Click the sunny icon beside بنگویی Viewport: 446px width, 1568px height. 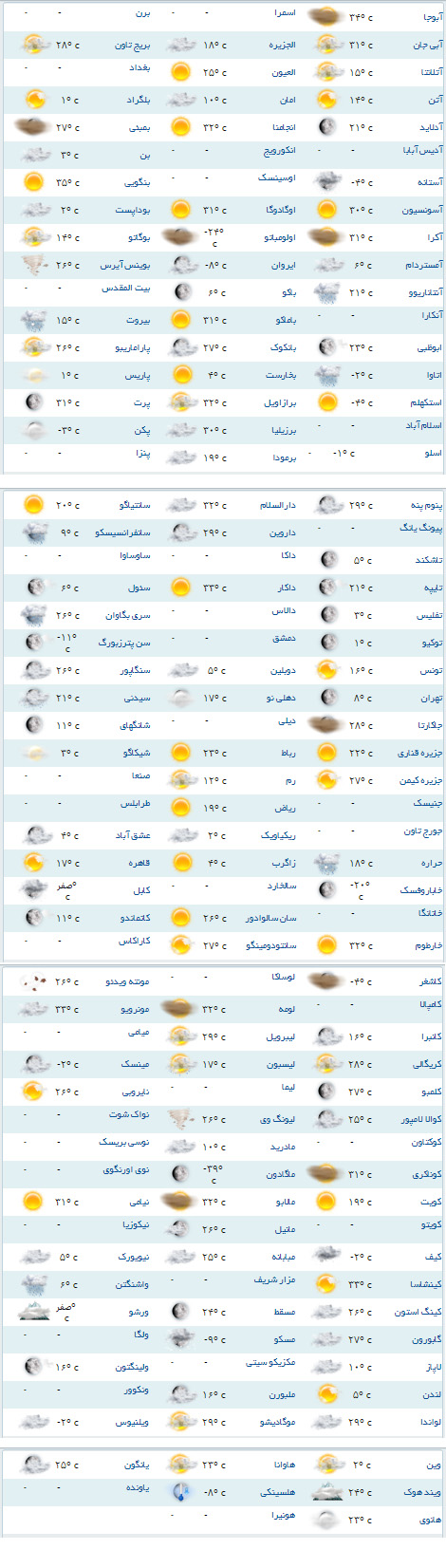(34, 182)
